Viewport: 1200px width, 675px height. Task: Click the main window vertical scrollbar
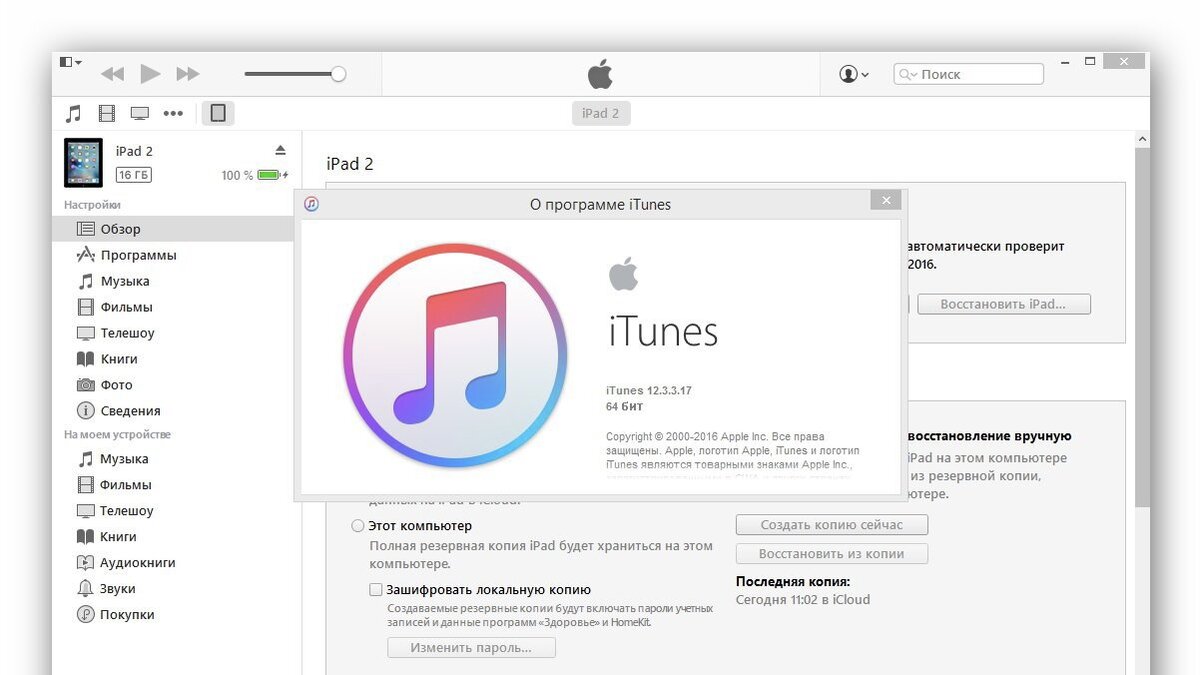tap(1142, 328)
